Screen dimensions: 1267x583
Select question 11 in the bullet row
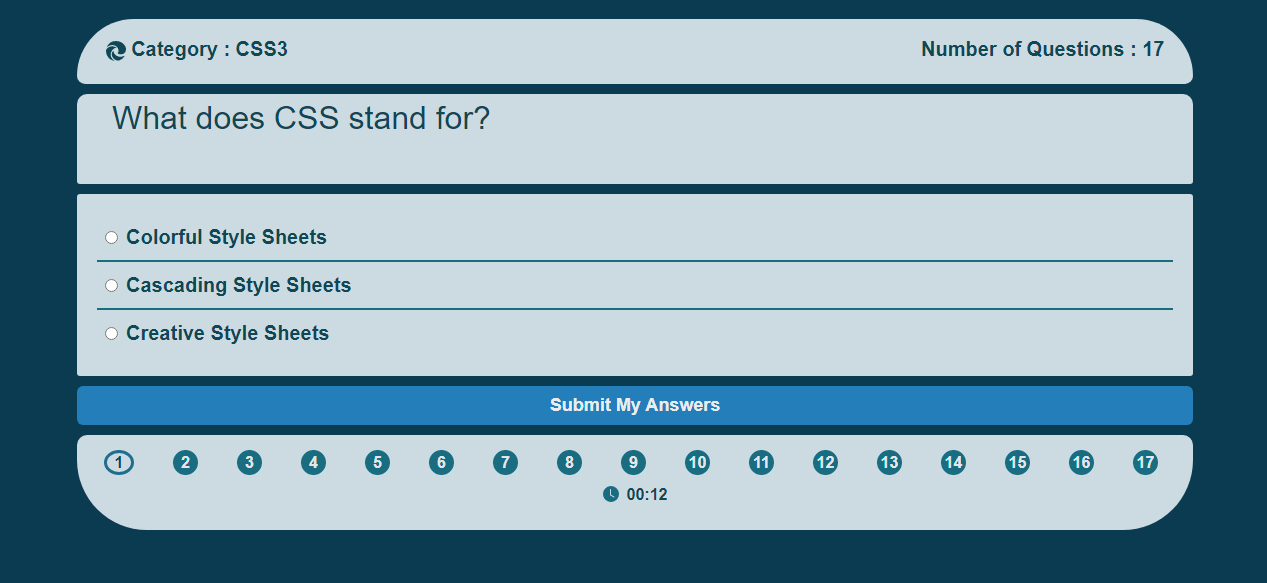coord(761,463)
